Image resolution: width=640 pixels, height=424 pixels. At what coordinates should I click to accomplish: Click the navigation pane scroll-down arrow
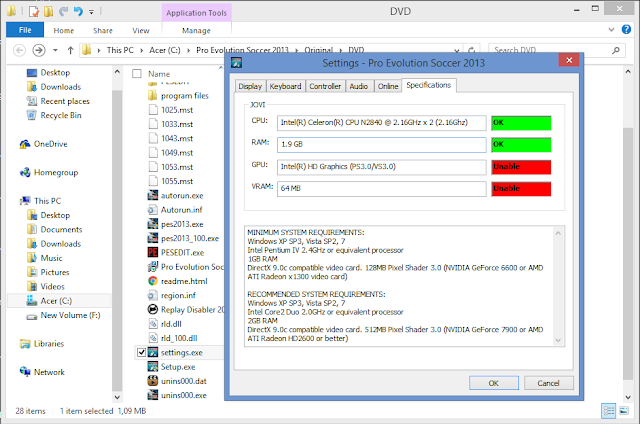click(117, 397)
